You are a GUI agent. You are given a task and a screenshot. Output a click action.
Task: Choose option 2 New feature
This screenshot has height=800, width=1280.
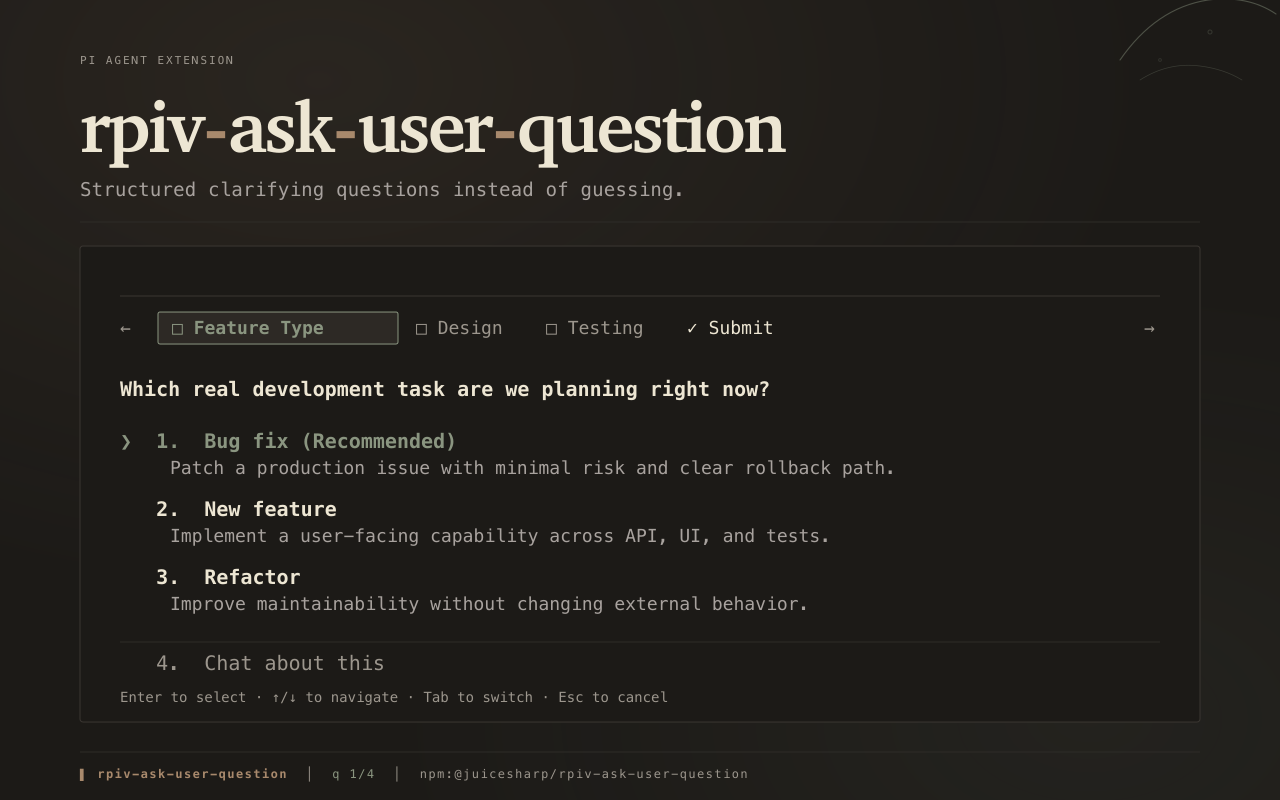click(x=246, y=509)
